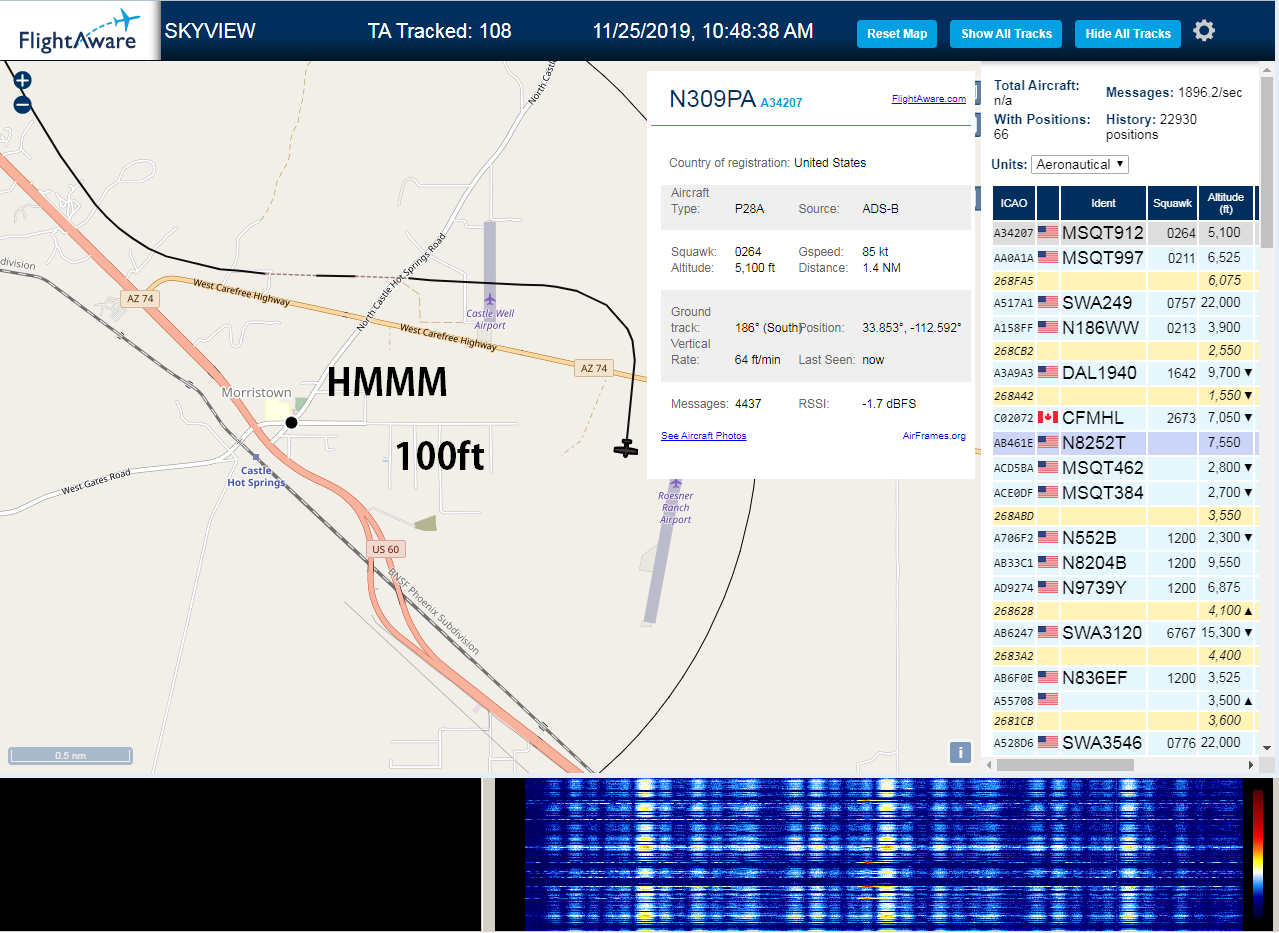Open AirFrames.org link
Screen dimensions: 1279x933
pos(934,436)
